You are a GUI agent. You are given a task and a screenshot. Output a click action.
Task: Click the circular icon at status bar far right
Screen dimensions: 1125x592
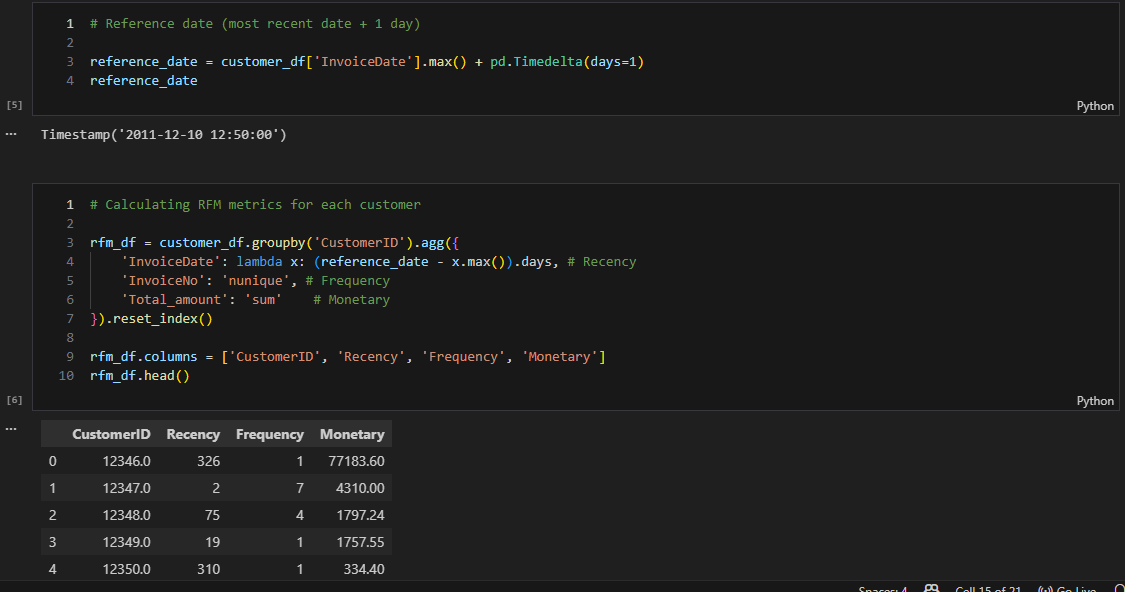click(x=1120, y=588)
